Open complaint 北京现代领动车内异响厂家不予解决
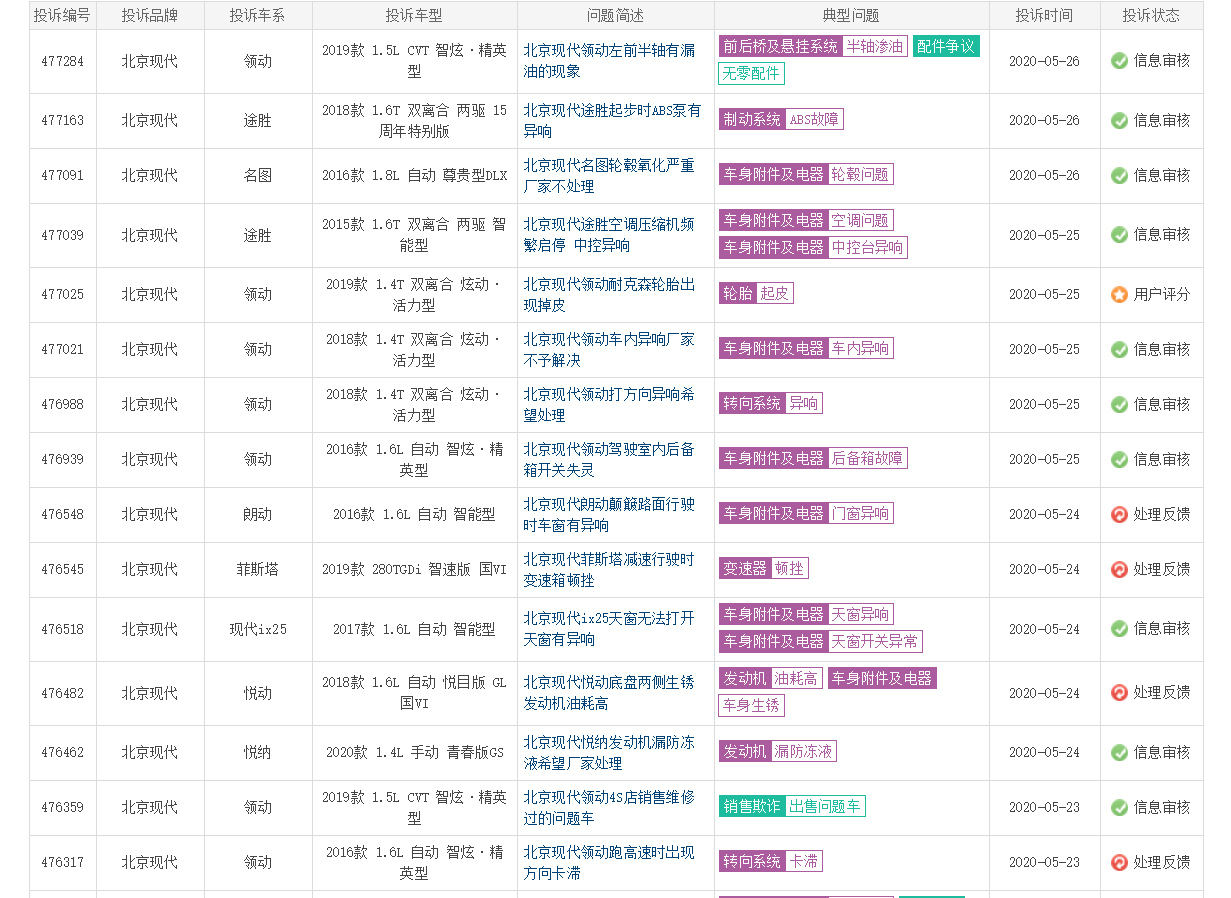1231x898 pixels. click(609, 350)
